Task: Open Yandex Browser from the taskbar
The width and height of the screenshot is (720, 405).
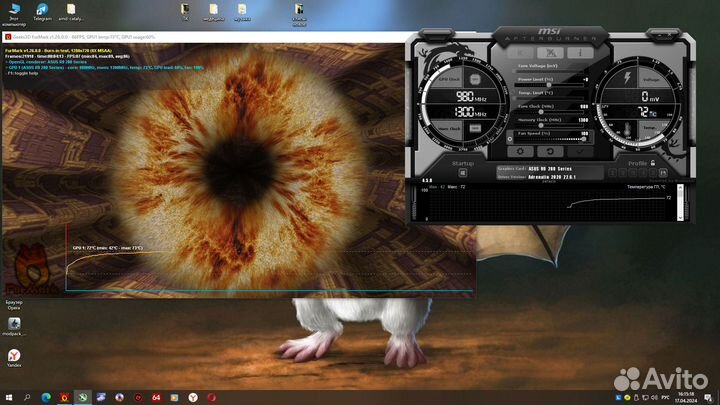Action: pos(193,397)
